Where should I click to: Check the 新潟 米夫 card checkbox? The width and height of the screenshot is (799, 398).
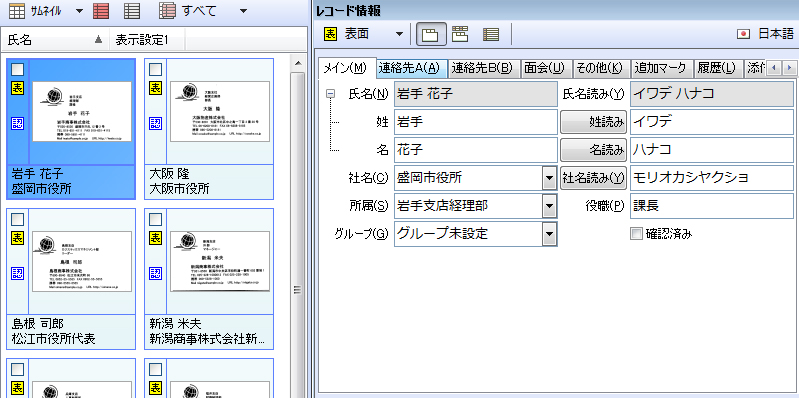[x=155, y=219]
